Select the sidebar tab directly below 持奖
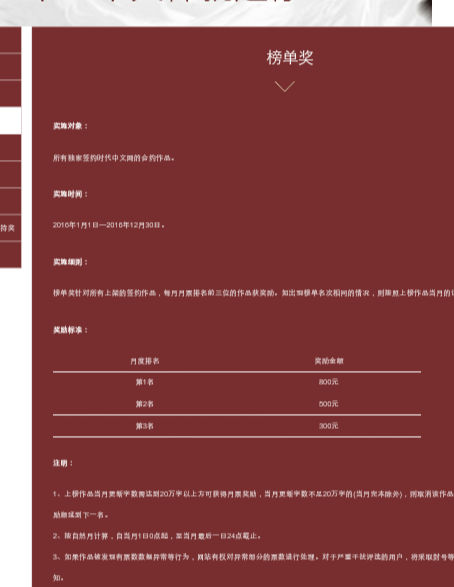The image size is (454, 587). pyautogui.click(x=10, y=255)
